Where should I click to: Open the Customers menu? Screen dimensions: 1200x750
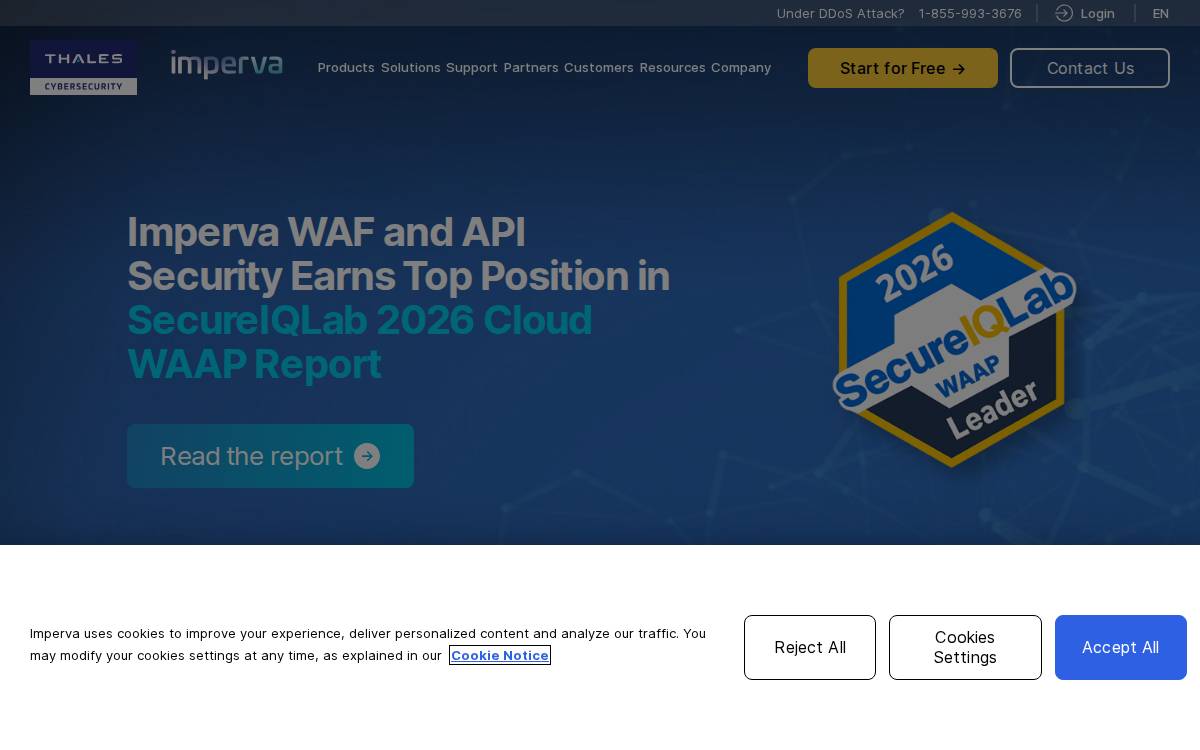(x=599, y=68)
